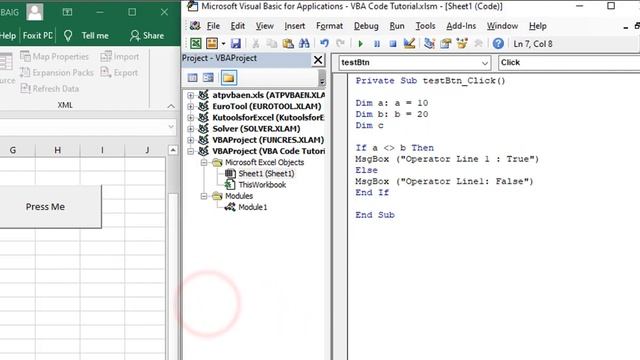Expand KutoolsforExcel project node

pyautogui.click(x=191, y=118)
